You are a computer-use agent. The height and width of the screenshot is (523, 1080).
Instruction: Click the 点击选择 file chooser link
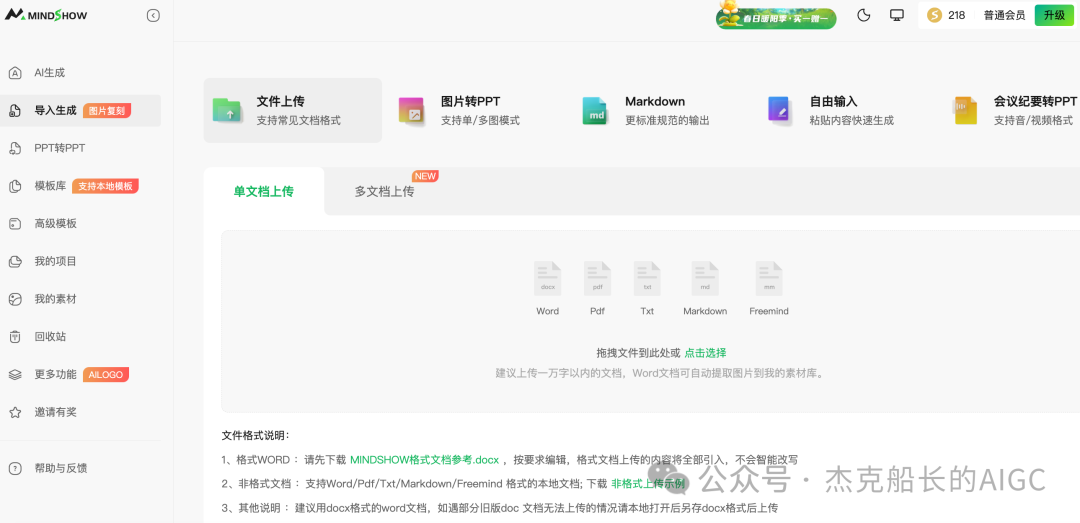705,353
